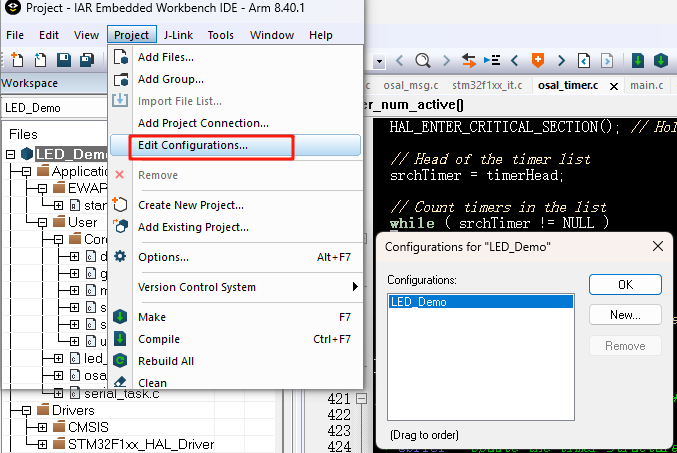
Task: Choose Edit Configurations... menu entry
Action: 236,145
